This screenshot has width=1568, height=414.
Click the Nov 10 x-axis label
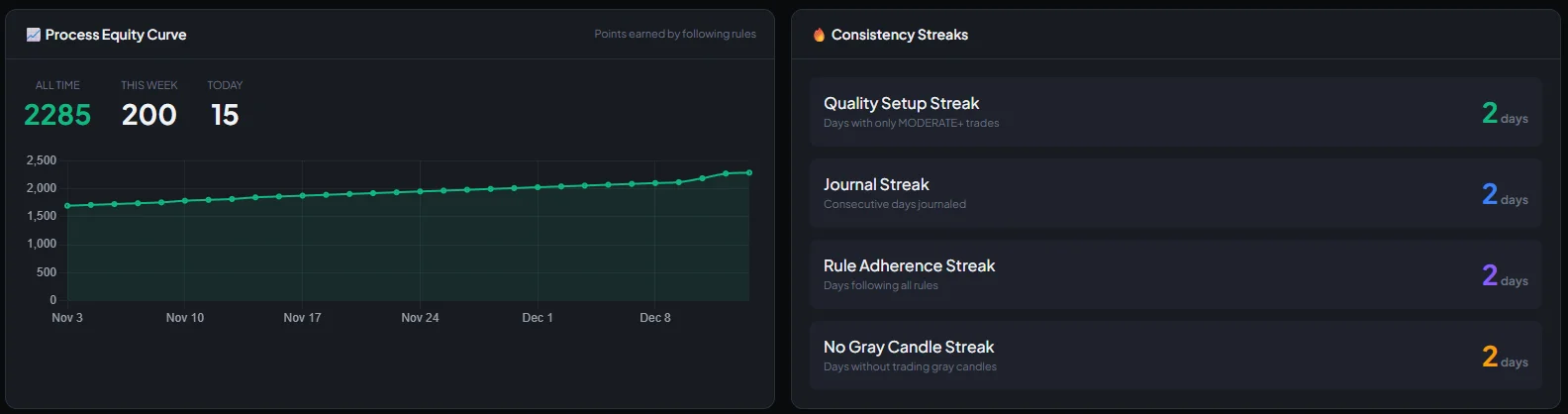[185, 318]
